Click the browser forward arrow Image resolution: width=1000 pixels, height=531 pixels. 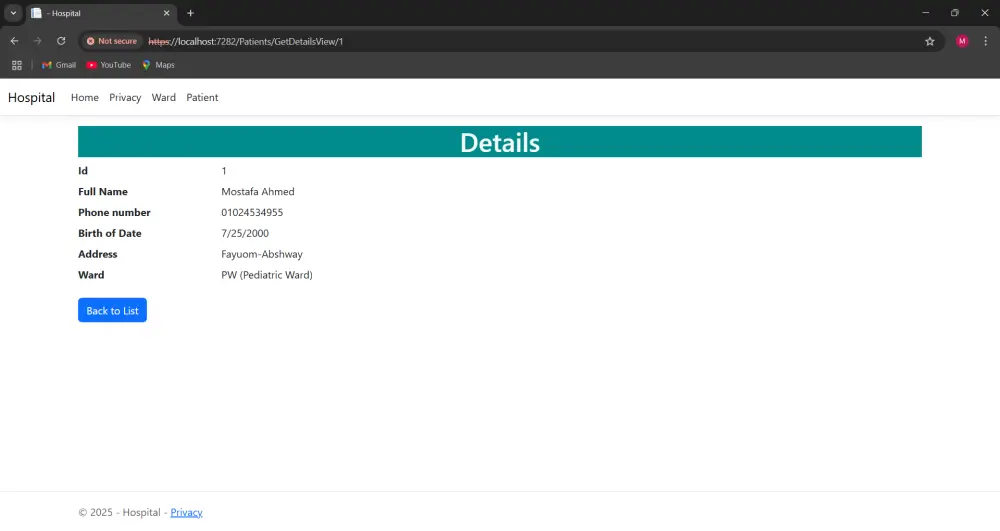(38, 41)
